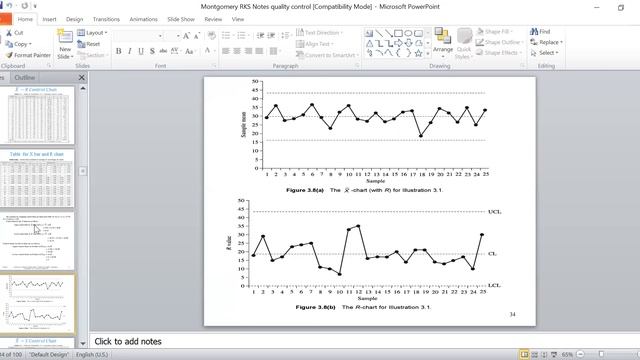Open the Animations ribbon tab
Screen dimensions: 640x360
click(143, 19)
